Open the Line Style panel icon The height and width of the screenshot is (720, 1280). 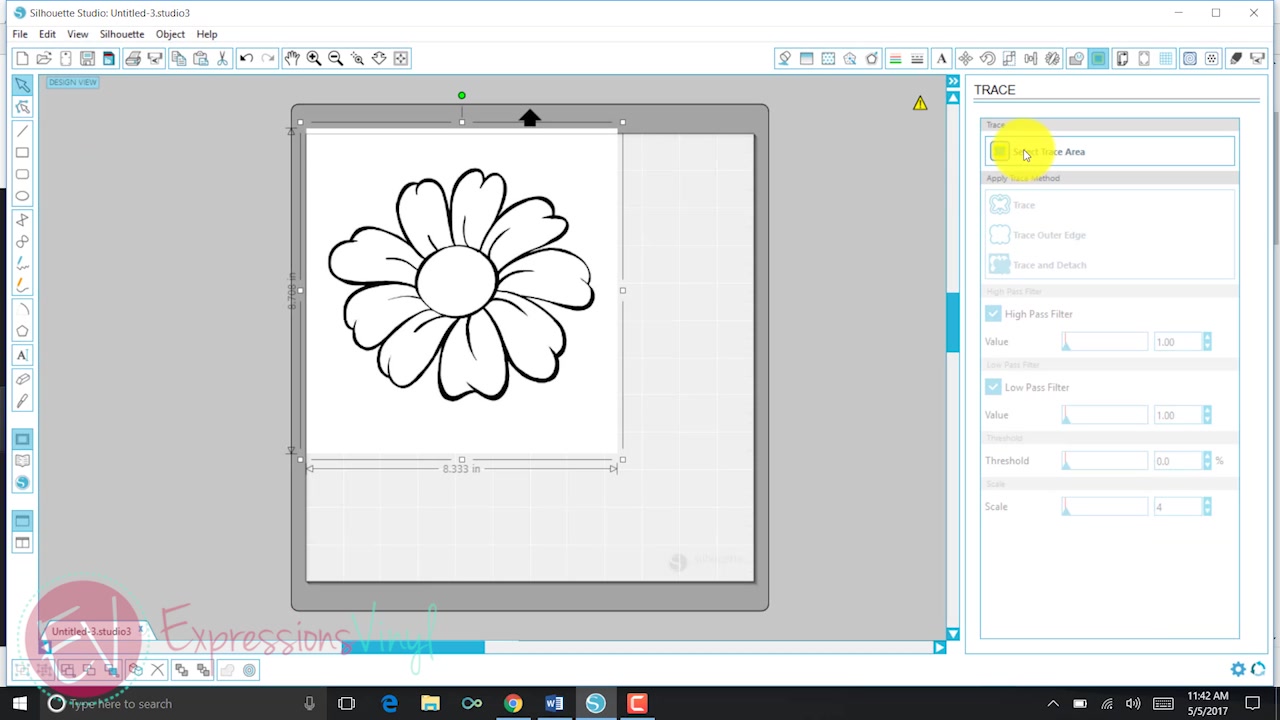click(x=917, y=59)
